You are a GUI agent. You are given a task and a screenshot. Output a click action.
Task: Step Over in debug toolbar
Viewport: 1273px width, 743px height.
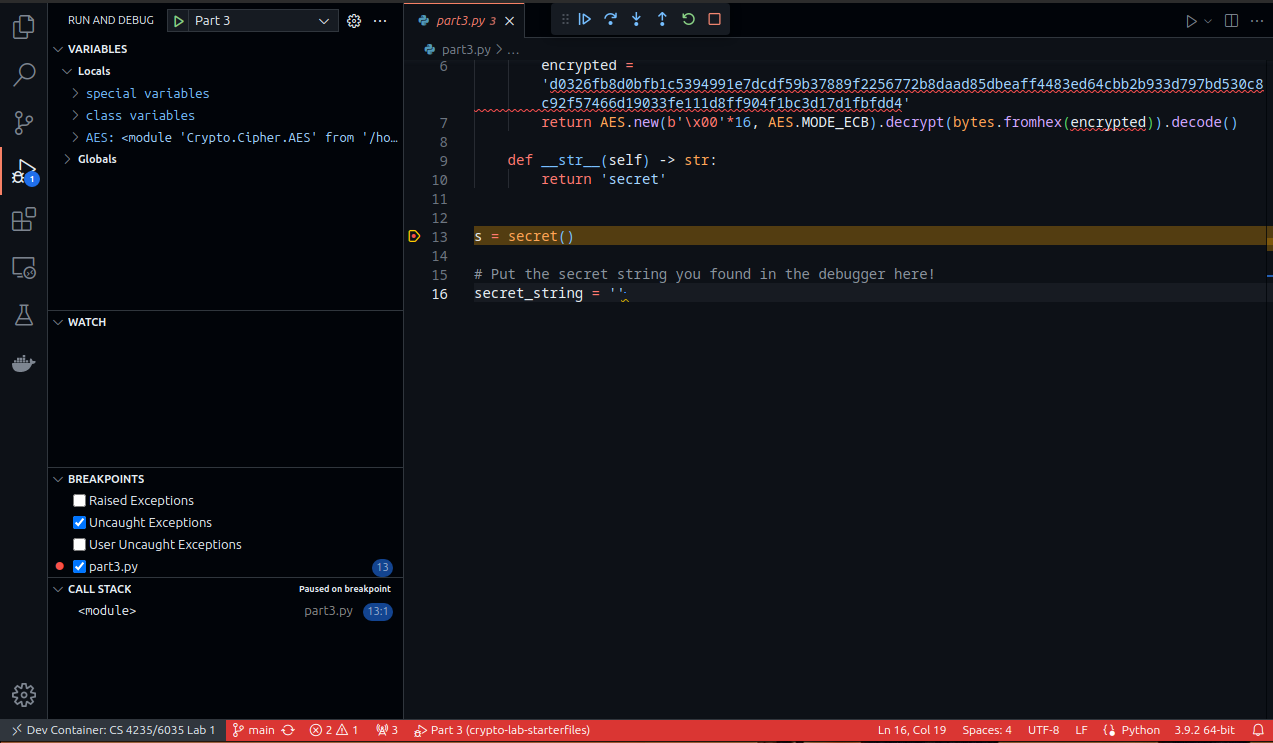610,19
